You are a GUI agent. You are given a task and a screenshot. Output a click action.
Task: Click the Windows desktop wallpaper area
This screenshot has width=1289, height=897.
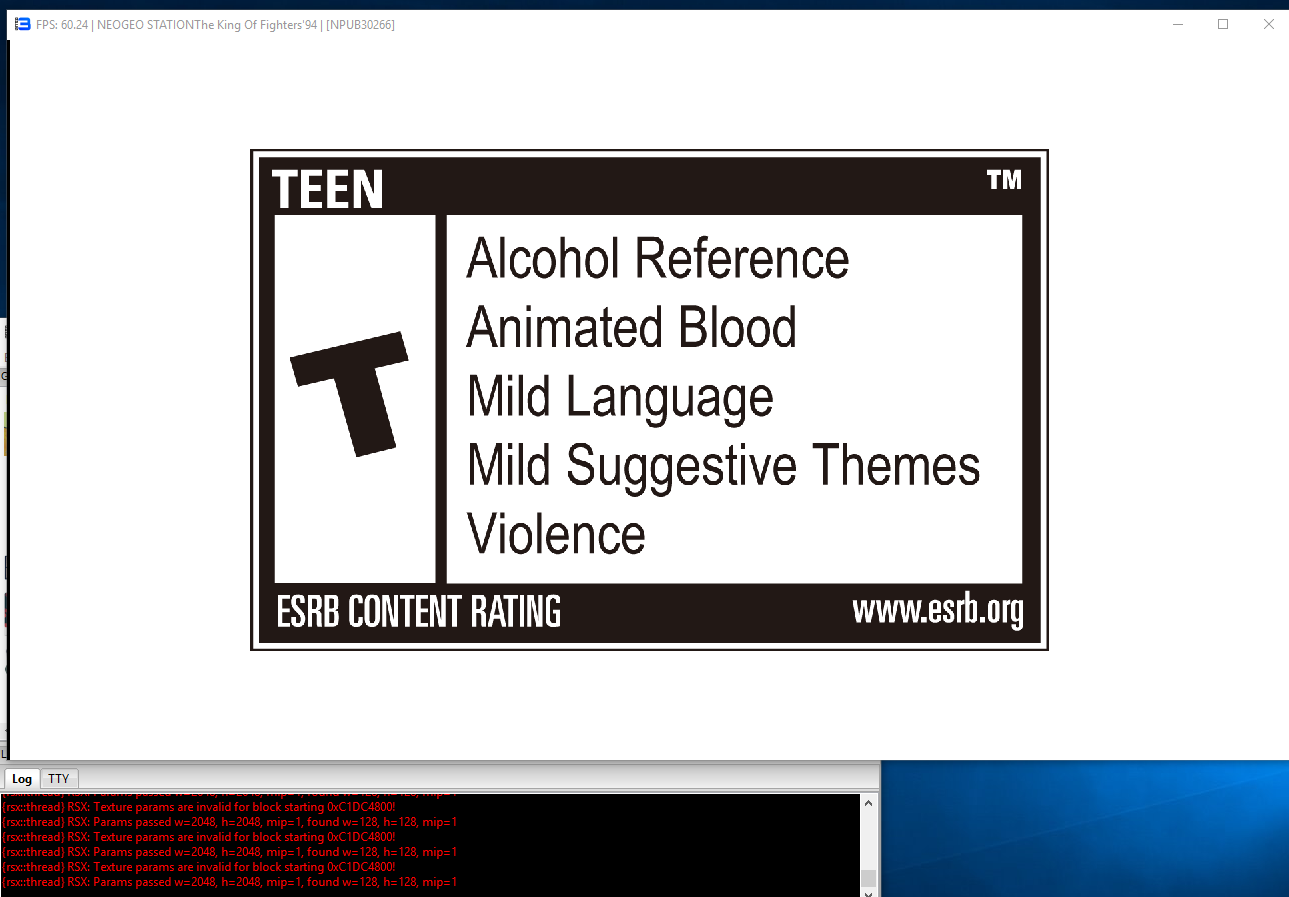(1080, 830)
